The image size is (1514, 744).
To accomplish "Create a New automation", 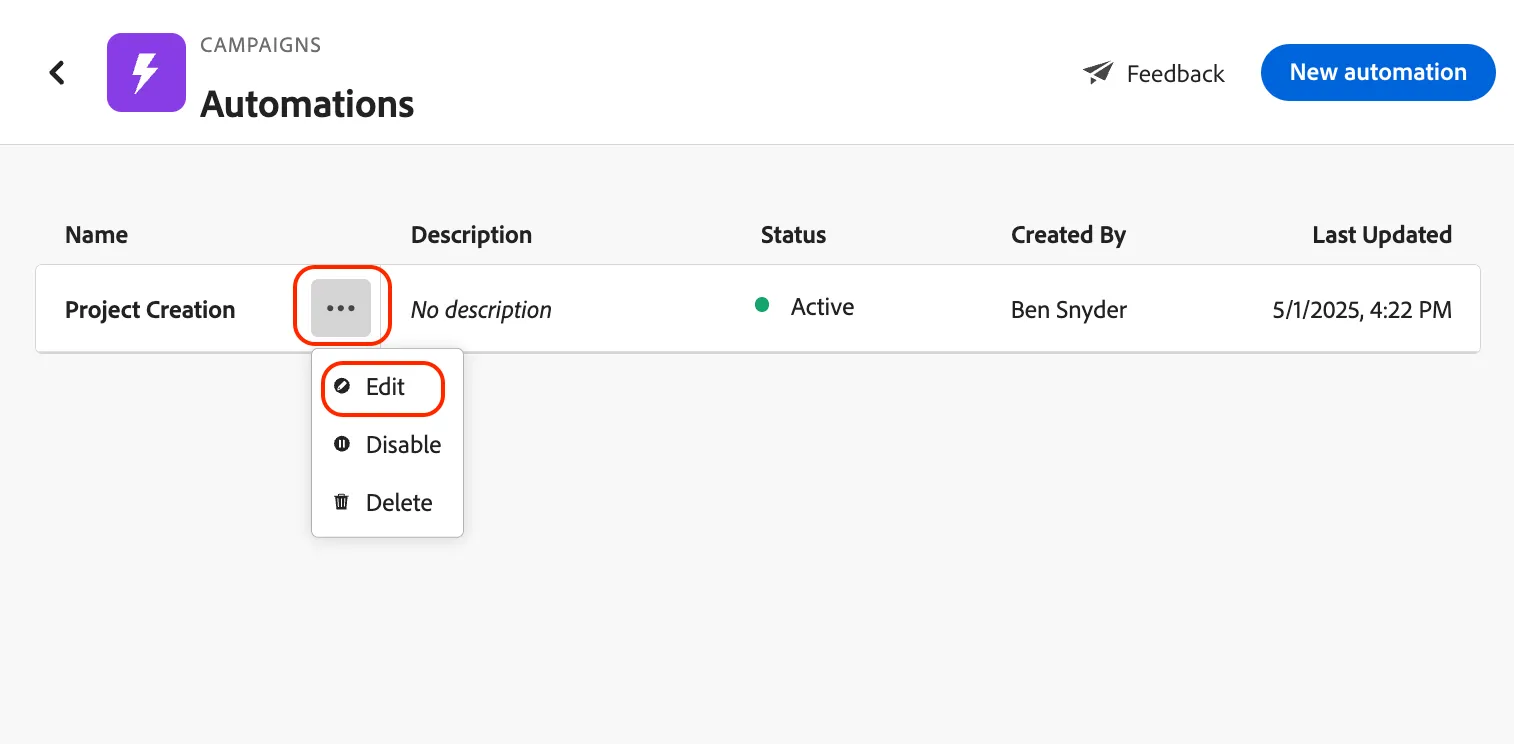I will (x=1378, y=72).
